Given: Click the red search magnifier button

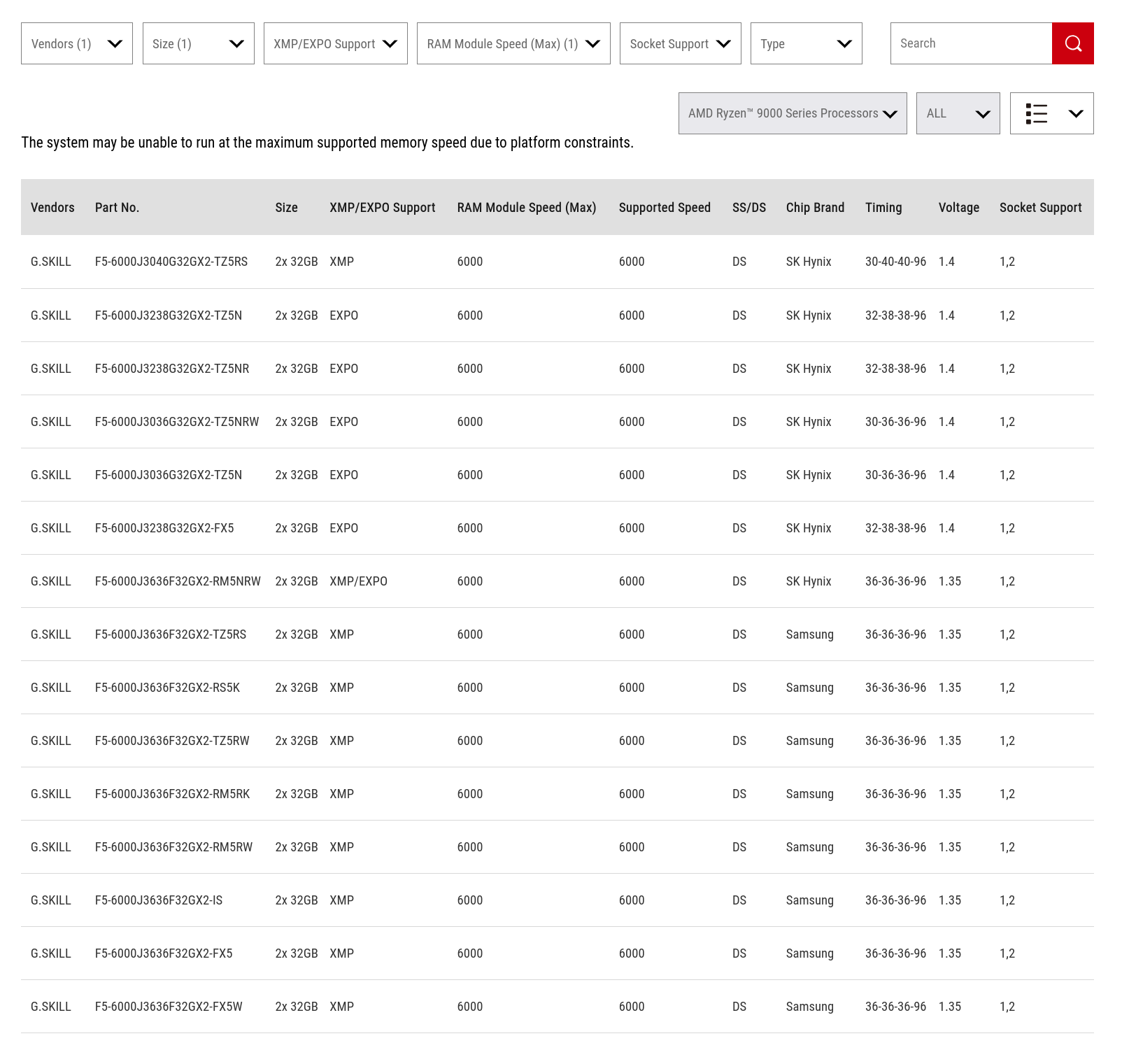Looking at the screenshot, I should tap(1072, 43).
